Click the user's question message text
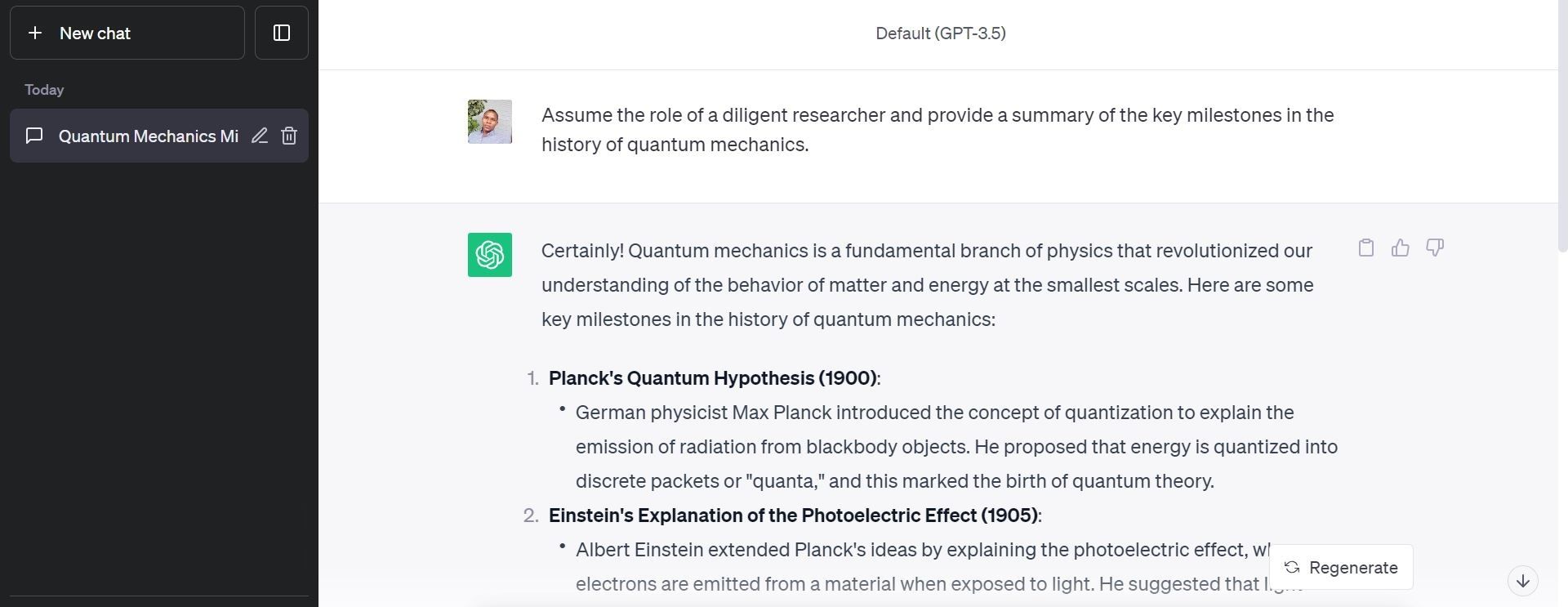 (x=936, y=129)
